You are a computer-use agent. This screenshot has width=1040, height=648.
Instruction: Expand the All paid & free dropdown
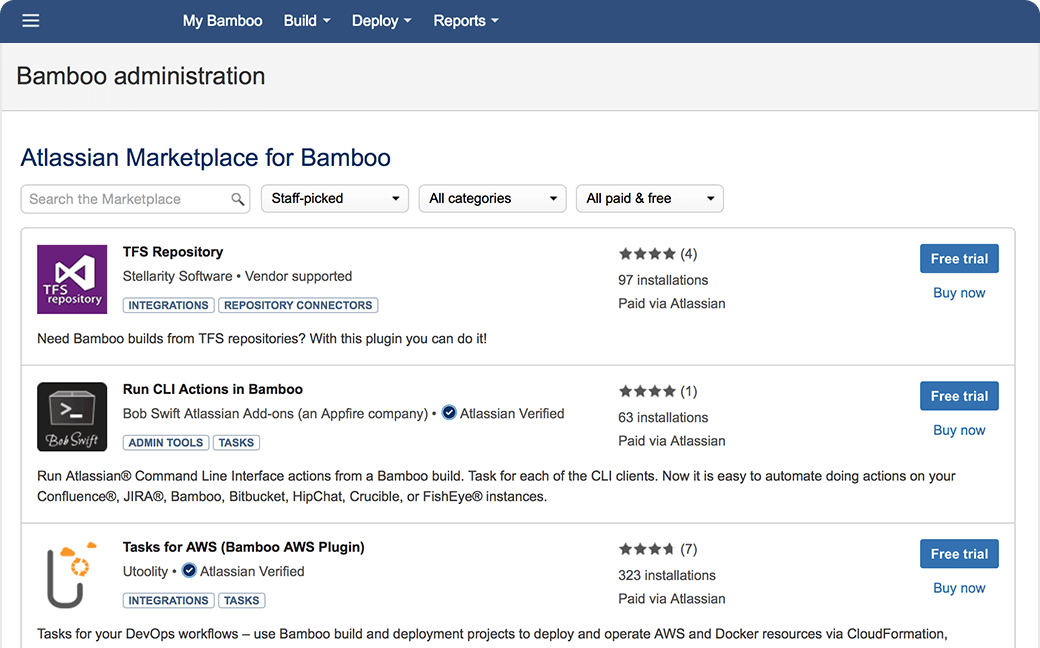(649, 198)
